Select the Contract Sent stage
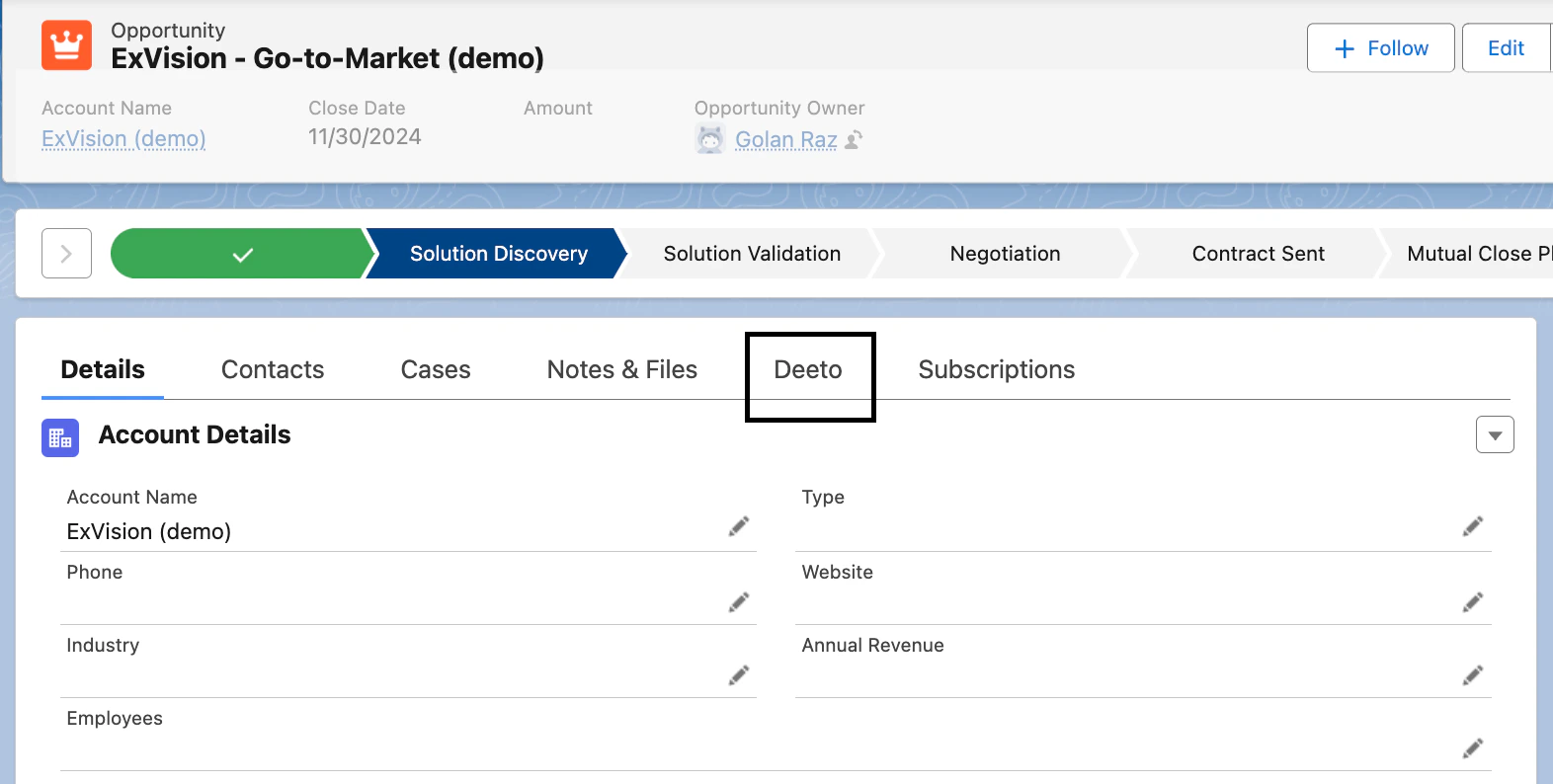 click(x=1258, y=254)
